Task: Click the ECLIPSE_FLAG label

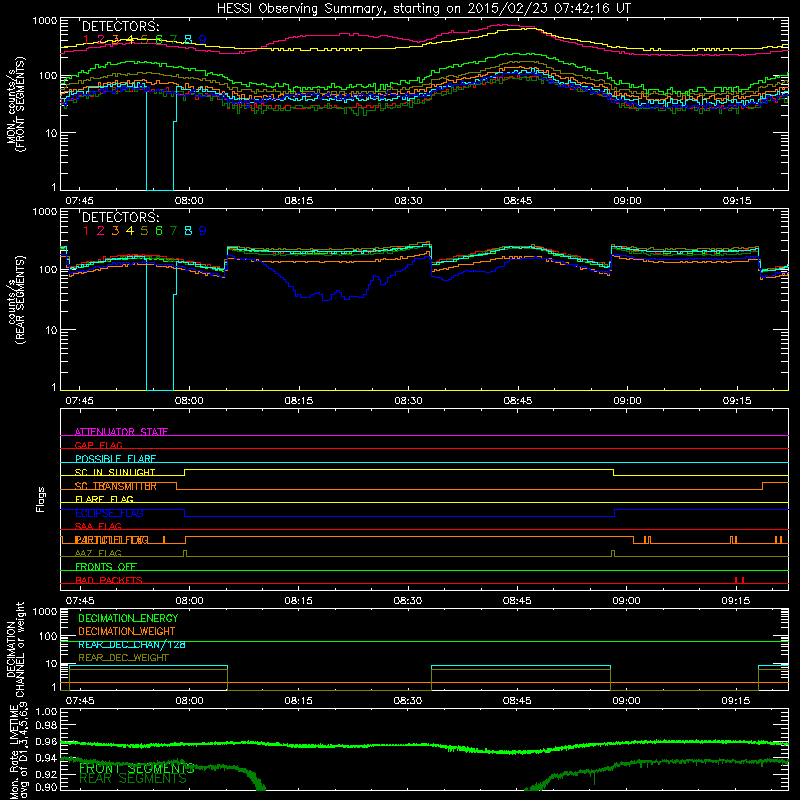Action: point(109,513)
